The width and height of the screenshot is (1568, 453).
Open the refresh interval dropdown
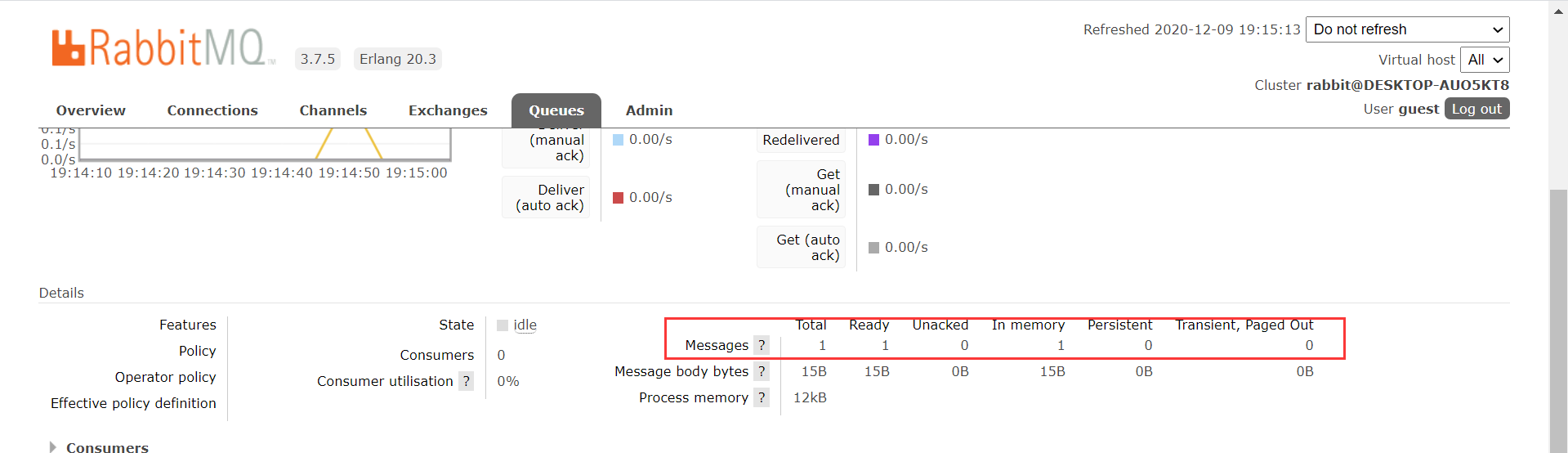(x=1407, y=29)
